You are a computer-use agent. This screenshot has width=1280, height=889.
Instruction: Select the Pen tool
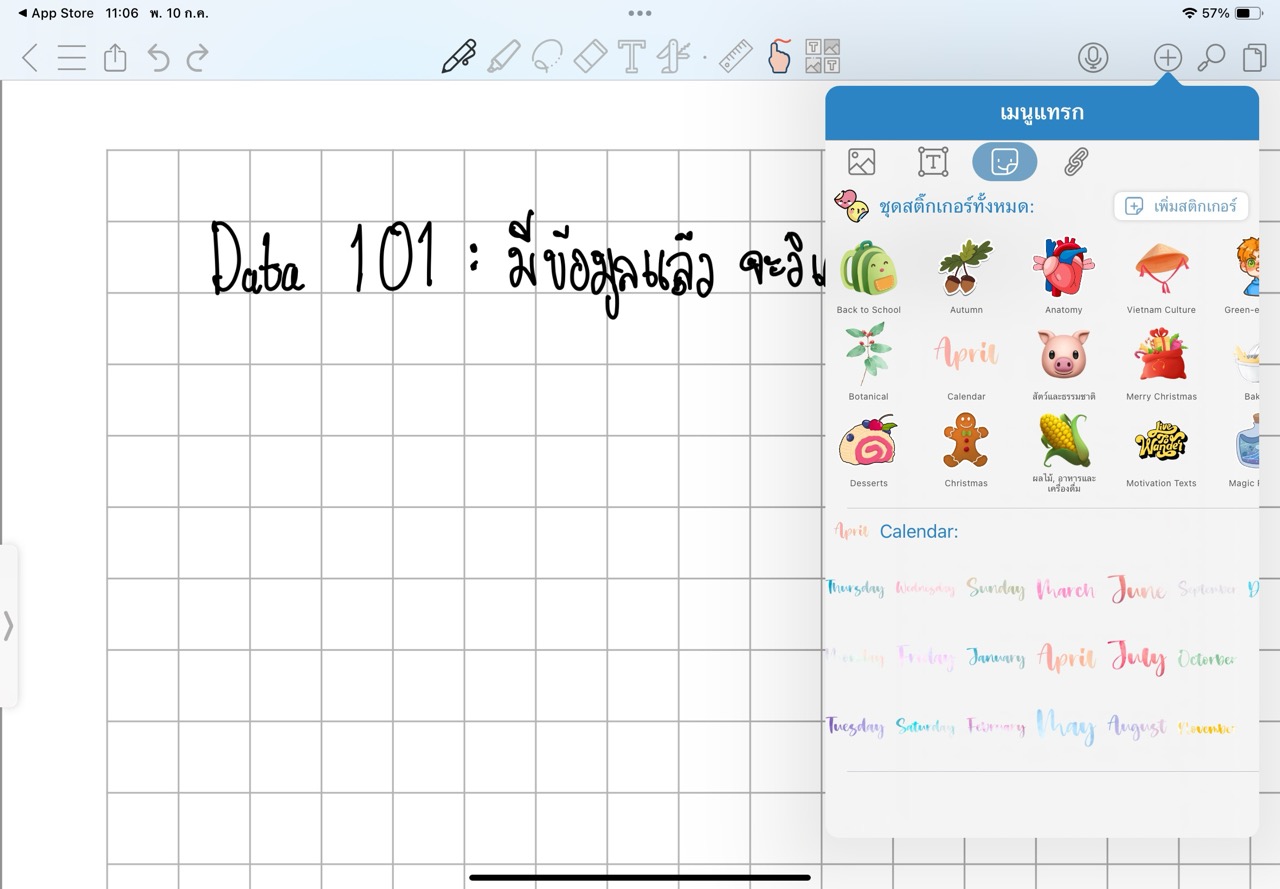[459, 57]
